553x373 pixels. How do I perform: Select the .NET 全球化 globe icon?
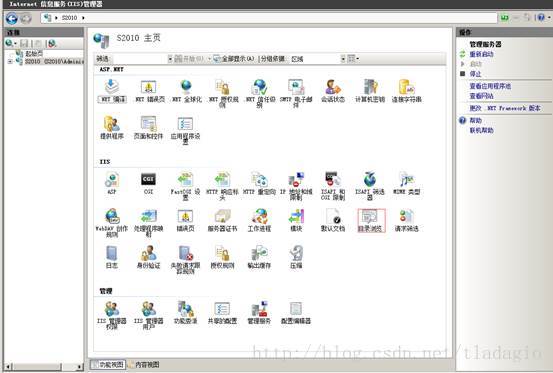tap(186, 91)
